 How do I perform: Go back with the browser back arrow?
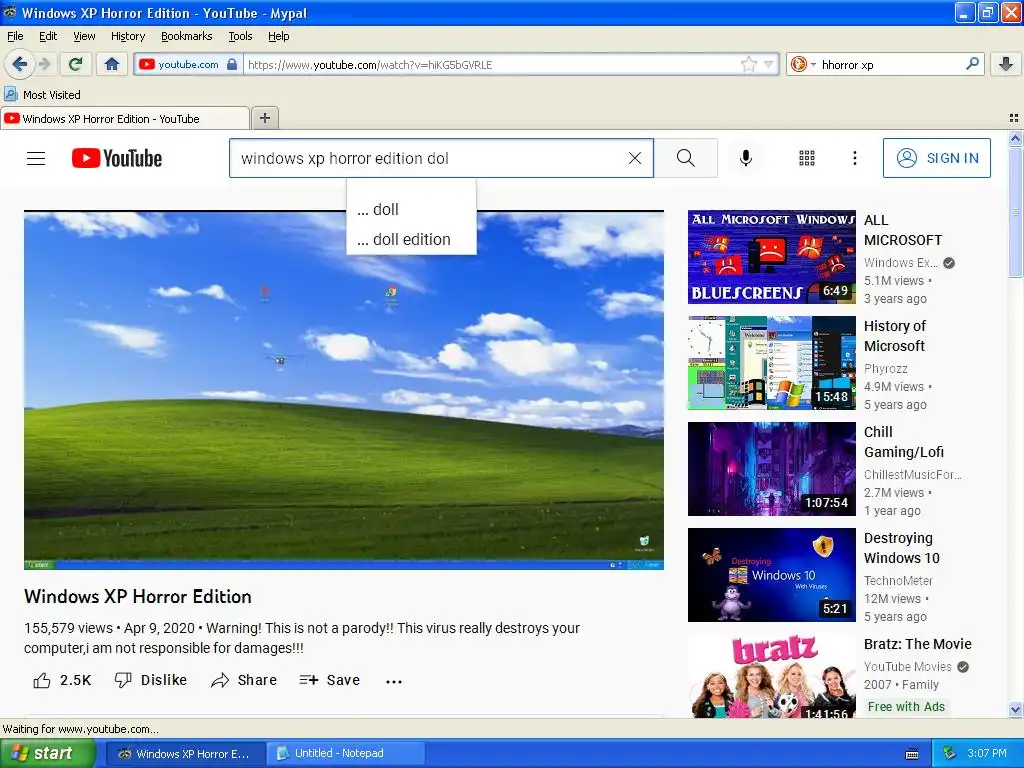pos(20,64)
